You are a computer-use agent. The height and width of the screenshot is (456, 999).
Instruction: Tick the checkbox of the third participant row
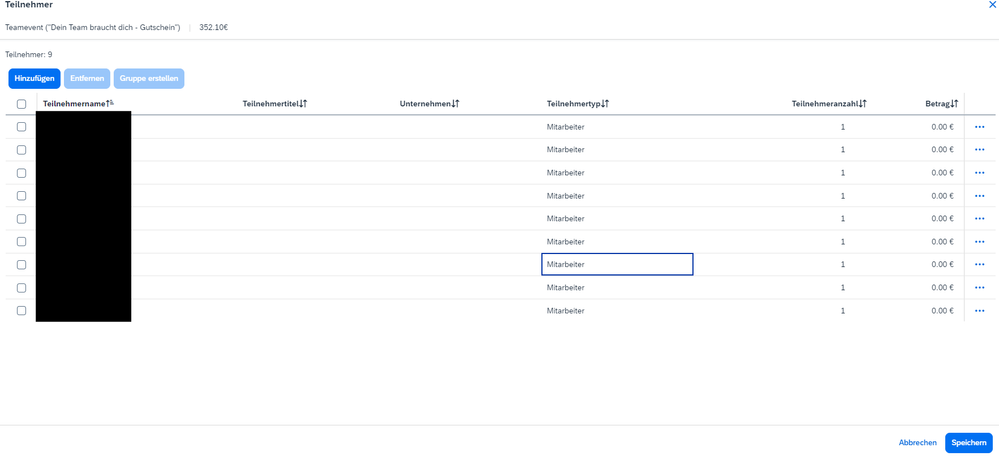(x=21, y=173)
